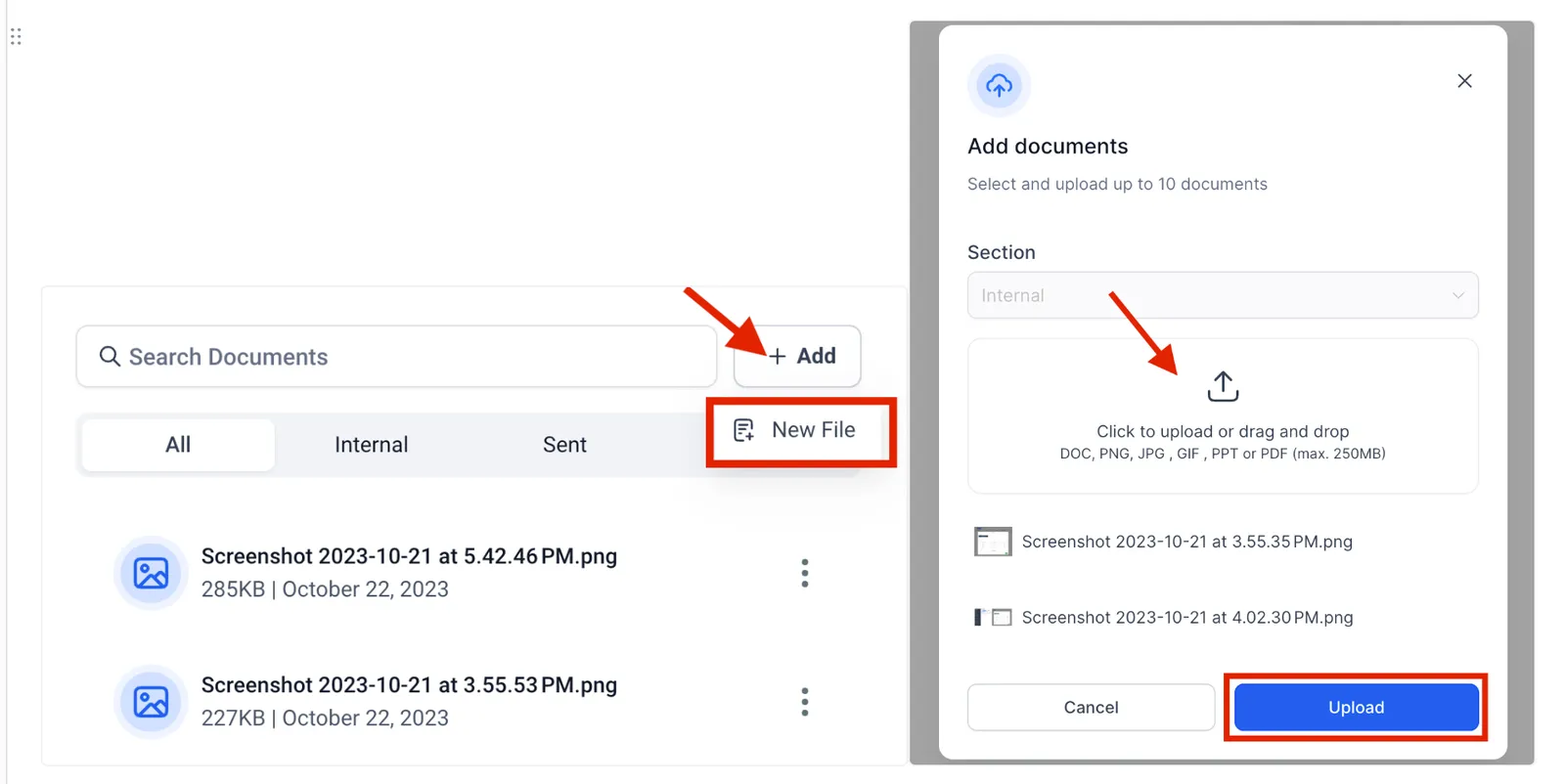
Task: Open the Add dropdown button
Action: click(797, 356)
